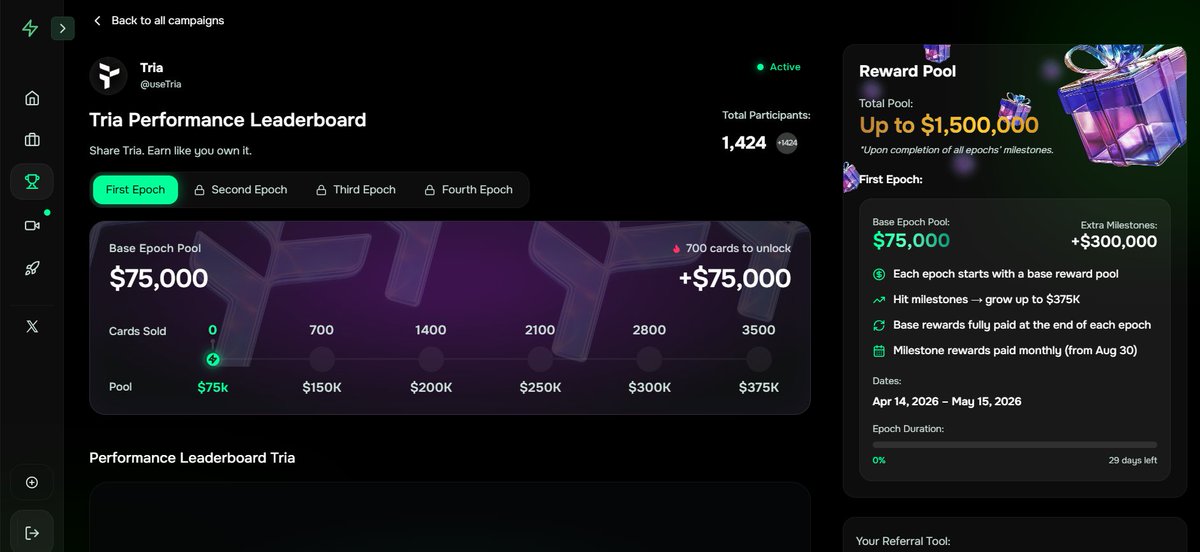Click the lightning bolt logo in sidebar
This screenshot has height=552, width=1200.
pyautogui.click(x=30, y=28)
